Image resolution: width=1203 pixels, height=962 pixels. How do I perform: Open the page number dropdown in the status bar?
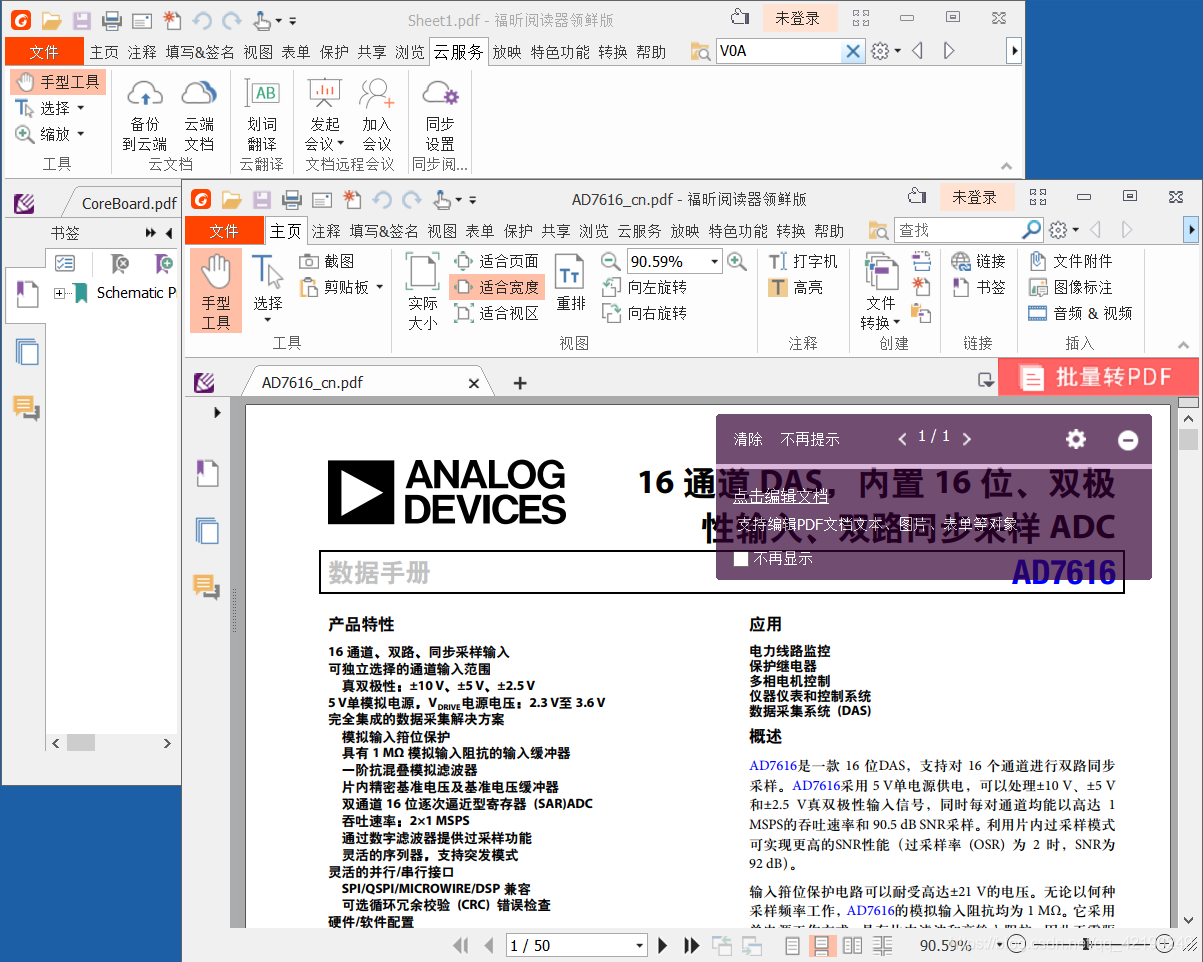[639, 945]
